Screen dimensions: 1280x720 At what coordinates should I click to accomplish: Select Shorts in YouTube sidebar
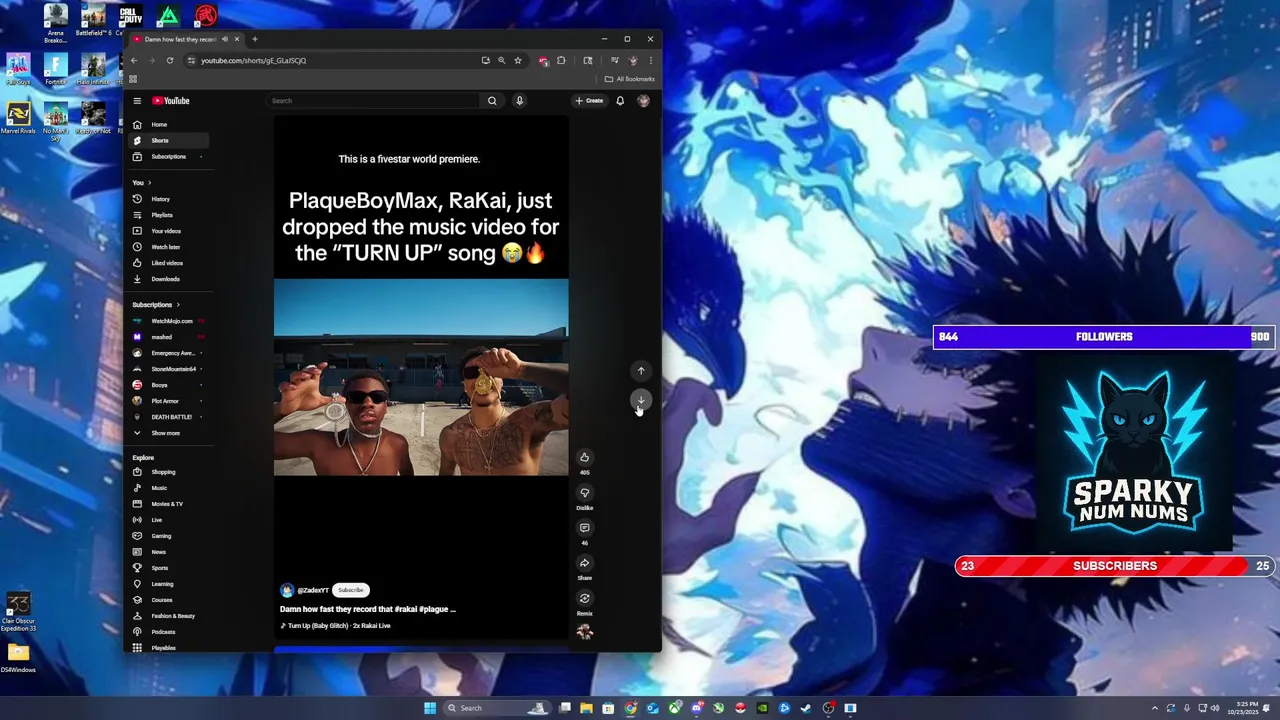click(x=170, y=141)
